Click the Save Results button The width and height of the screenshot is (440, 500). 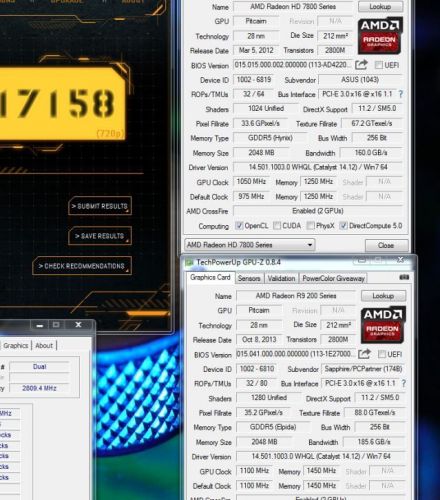(100, 236)
